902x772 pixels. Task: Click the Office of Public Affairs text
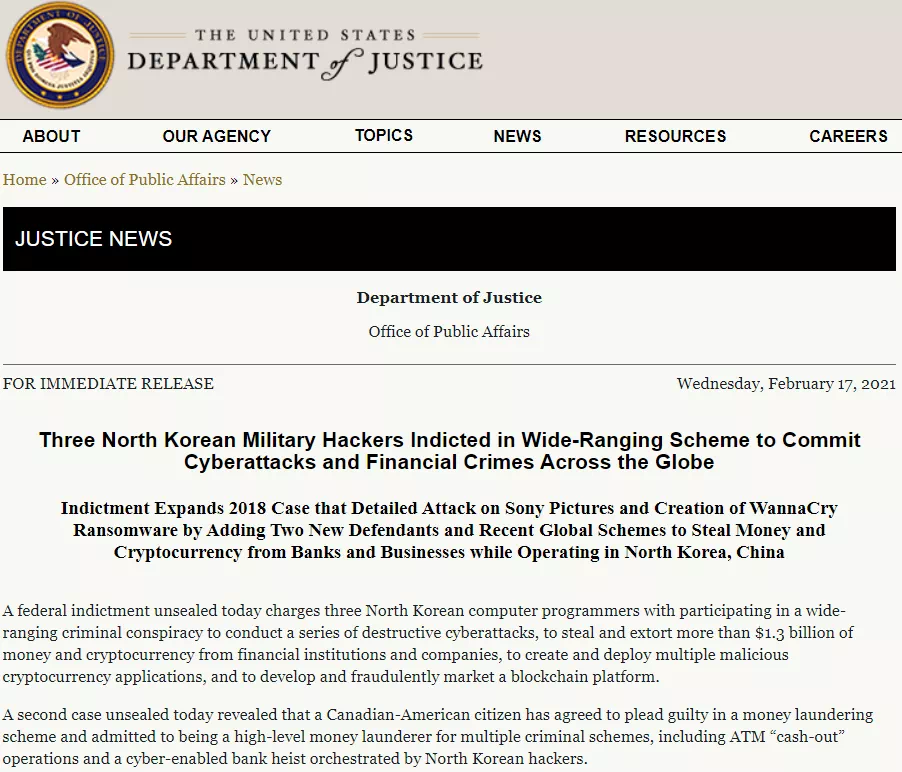point(449,331)
